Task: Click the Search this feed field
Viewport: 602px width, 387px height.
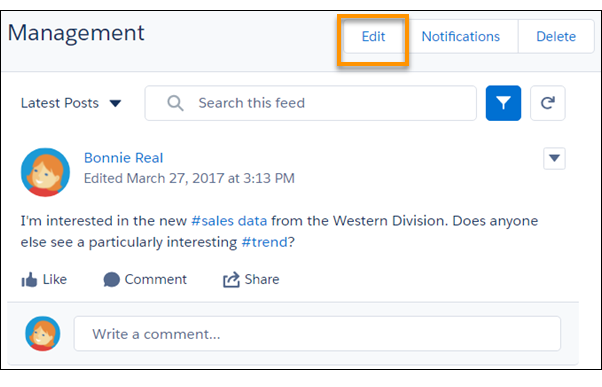Action: coord(311,103)
